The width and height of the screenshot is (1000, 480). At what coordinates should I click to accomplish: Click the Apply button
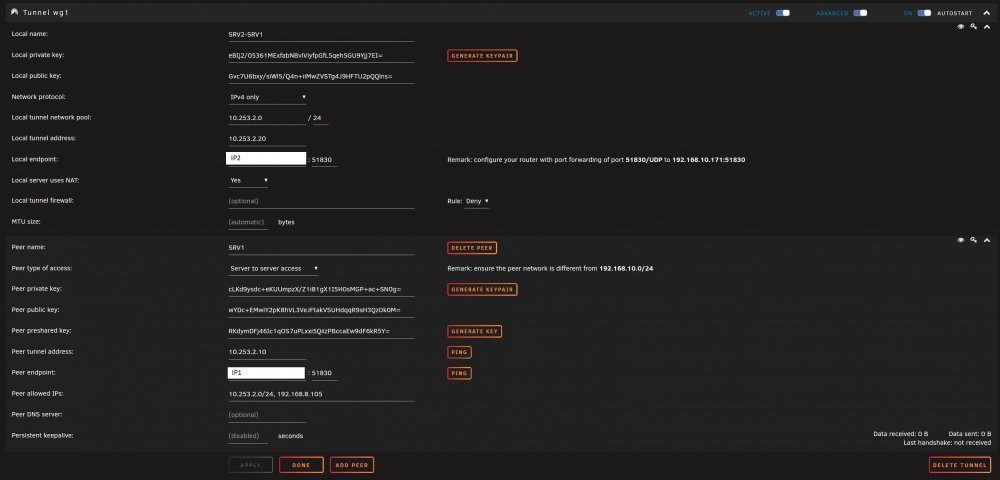pyautogui.click(x=251, y=465)
